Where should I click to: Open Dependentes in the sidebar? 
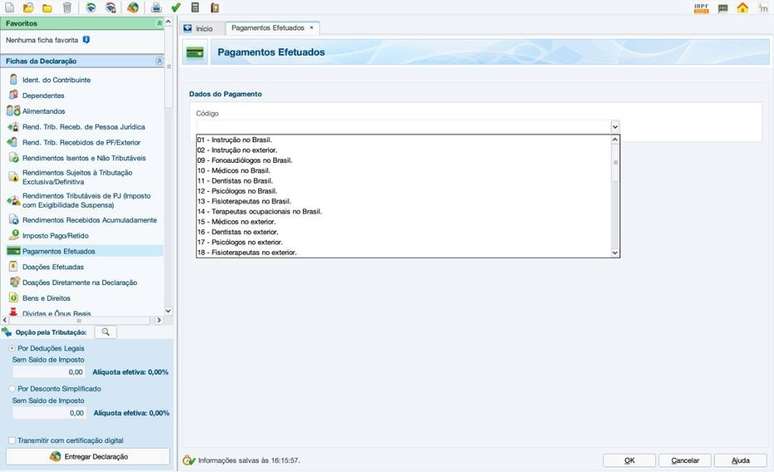coord(43,95)
